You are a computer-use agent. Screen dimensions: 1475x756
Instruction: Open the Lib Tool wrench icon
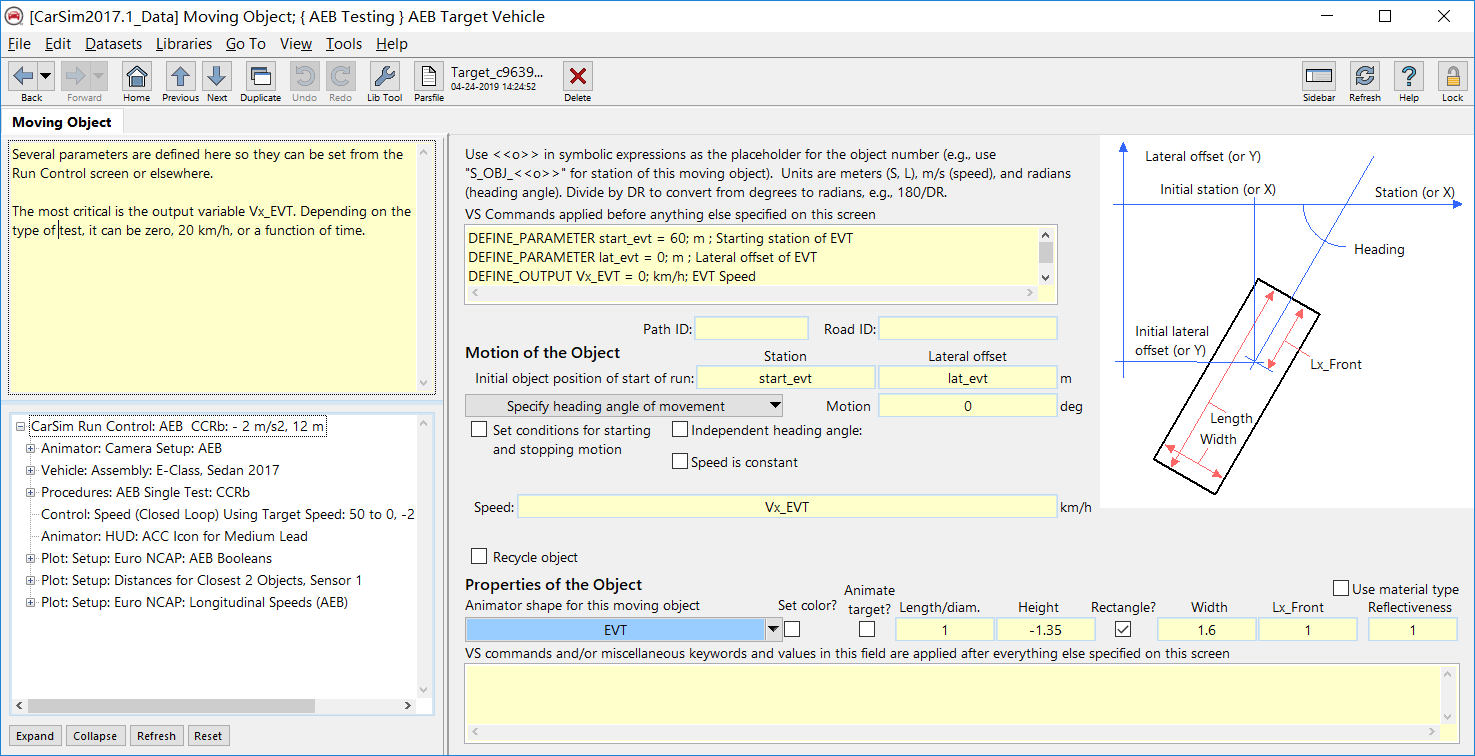(x=384, y=76)
